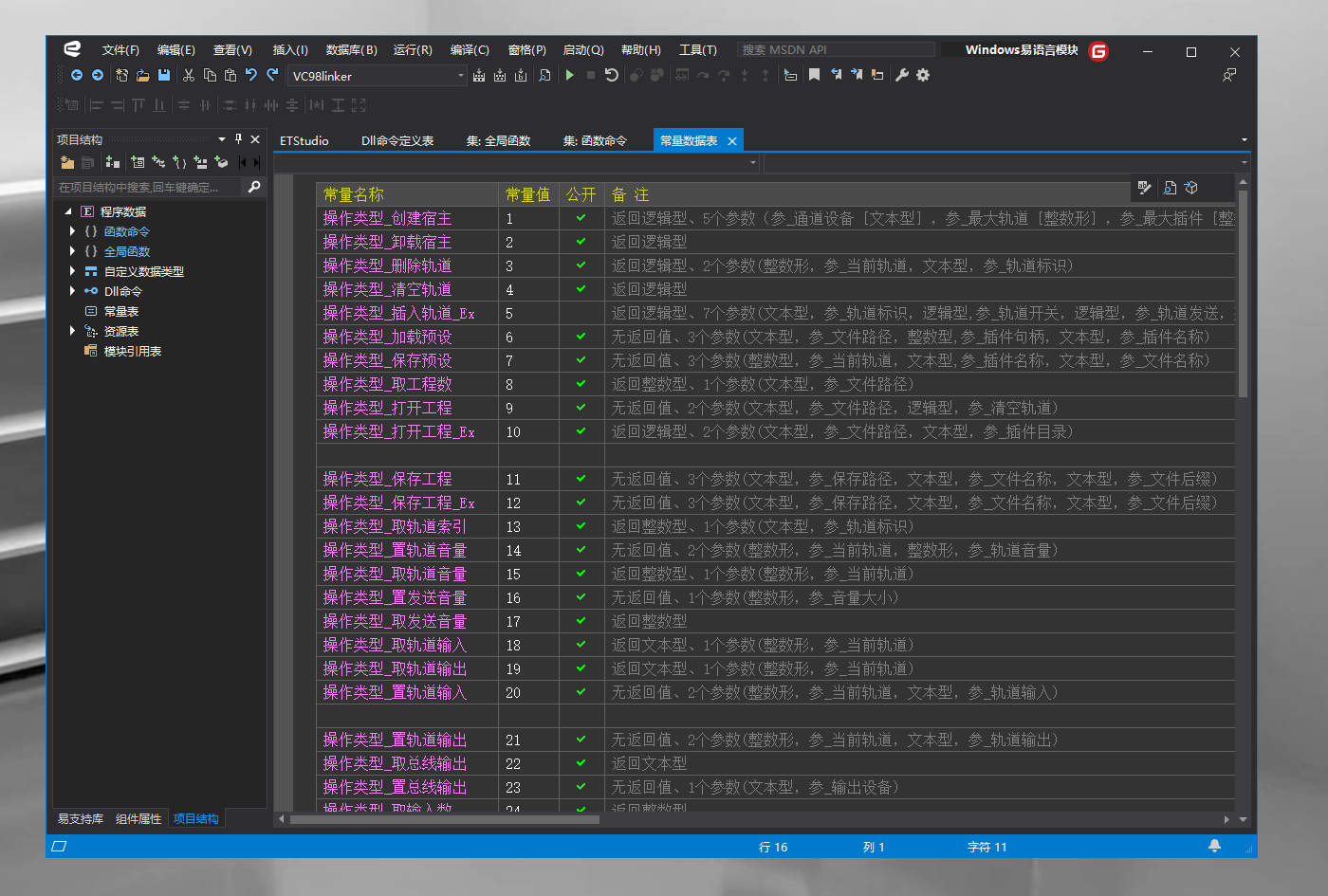The height and width of the screenshot is (896, 1328).
Task: Cut selection using the scissors icon
Action: coord(189,75)
